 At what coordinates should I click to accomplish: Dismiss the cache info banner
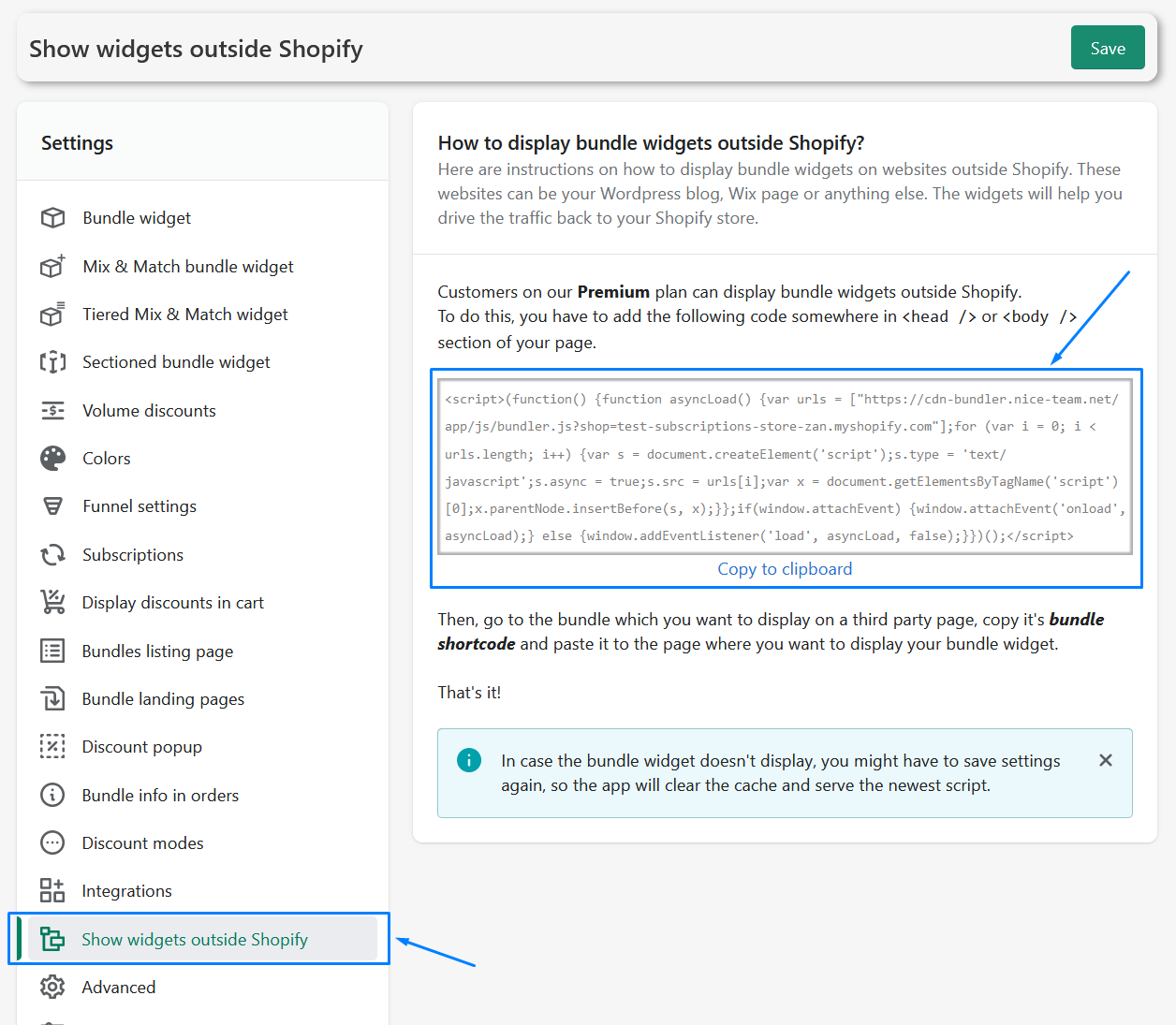point(1106,760)
